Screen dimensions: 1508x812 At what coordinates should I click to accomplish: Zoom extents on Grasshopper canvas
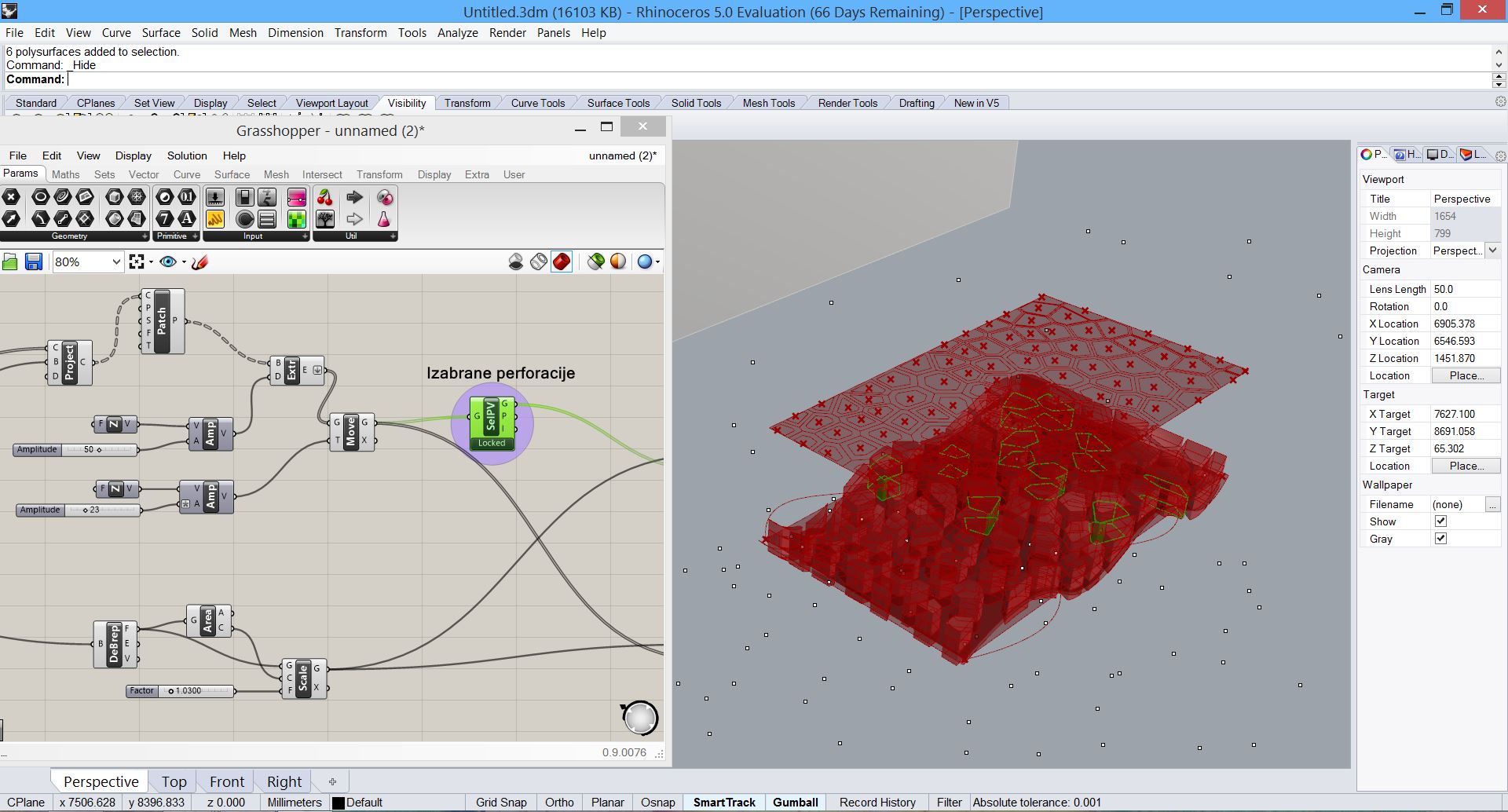(x=137, y=262)
